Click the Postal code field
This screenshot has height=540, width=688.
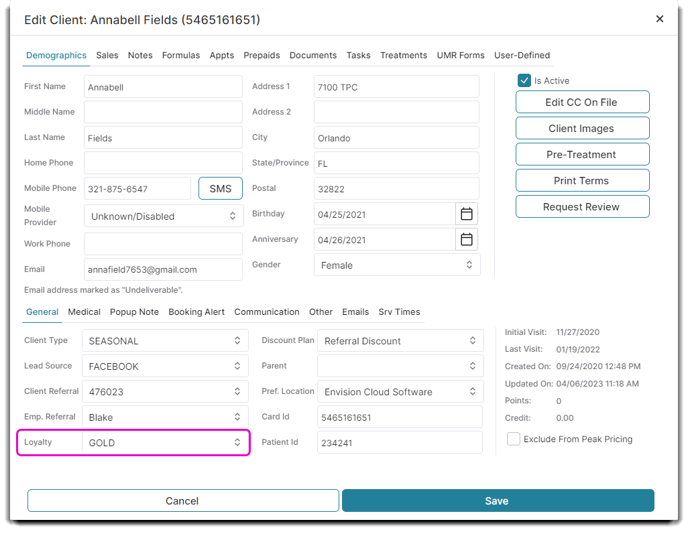(x=397, y=189)
